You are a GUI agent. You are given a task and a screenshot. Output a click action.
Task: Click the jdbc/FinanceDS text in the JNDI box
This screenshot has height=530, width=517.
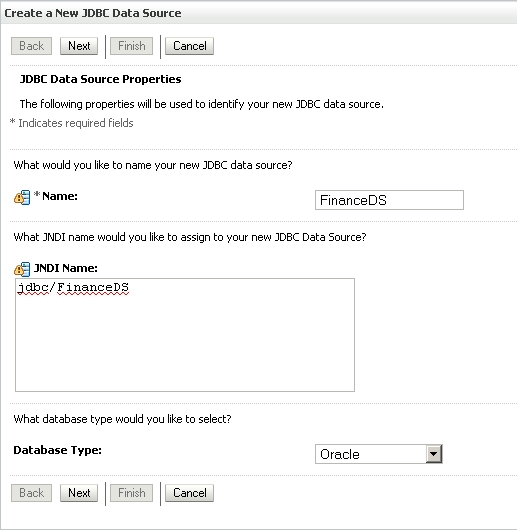point(73,288)
